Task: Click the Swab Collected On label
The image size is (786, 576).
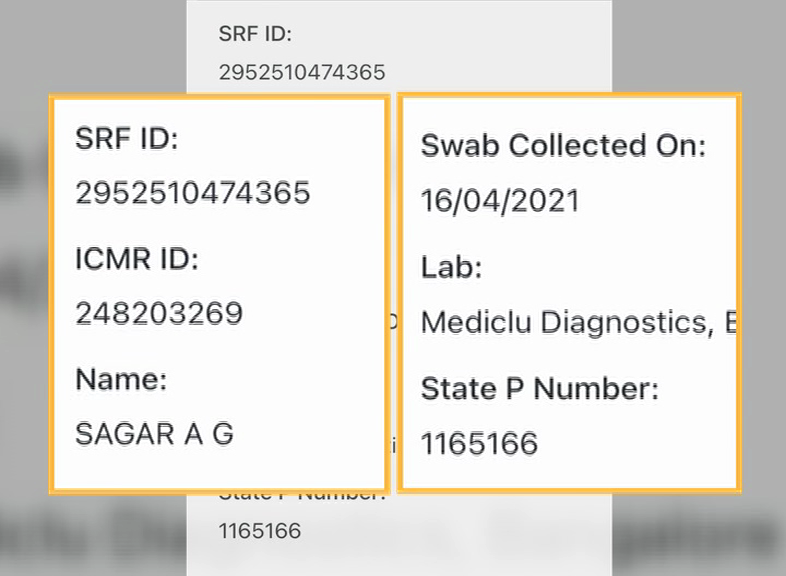Action: pos(563,146)
